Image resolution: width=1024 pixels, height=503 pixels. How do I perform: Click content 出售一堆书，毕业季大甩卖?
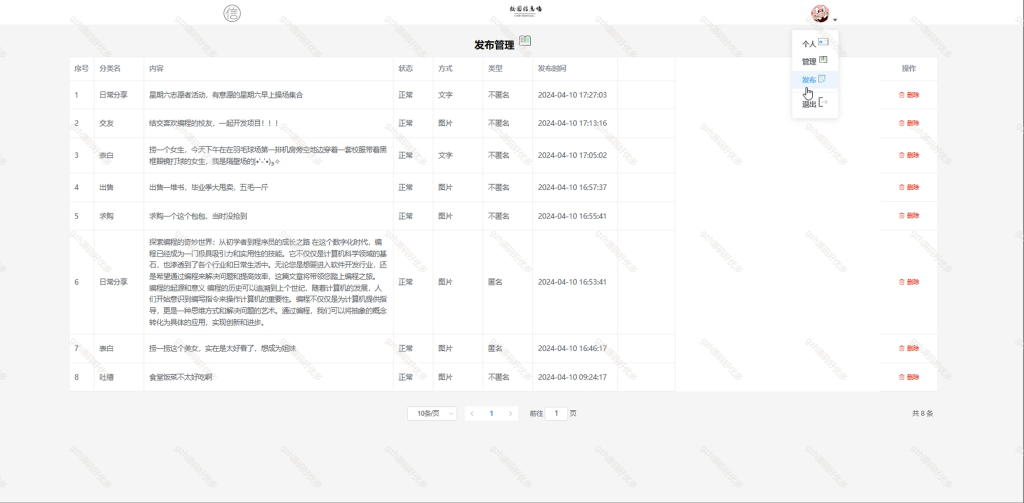pyautogui.click(x=208, y=187)
